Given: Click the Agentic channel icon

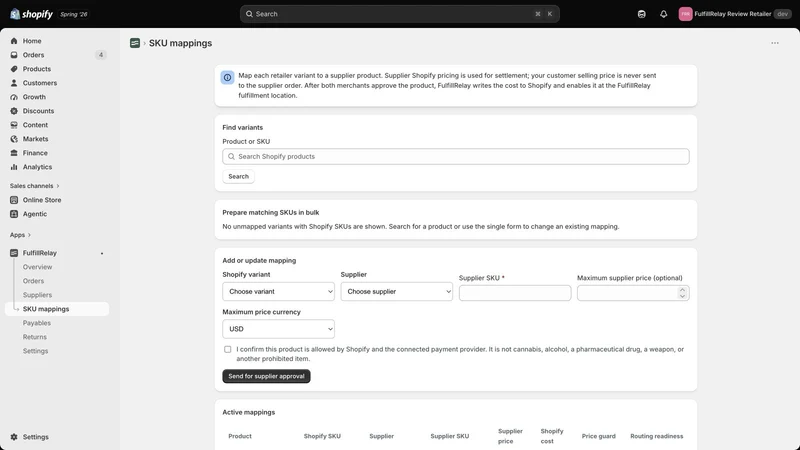Looking at the screenshot, I should [x=14, y=214].
